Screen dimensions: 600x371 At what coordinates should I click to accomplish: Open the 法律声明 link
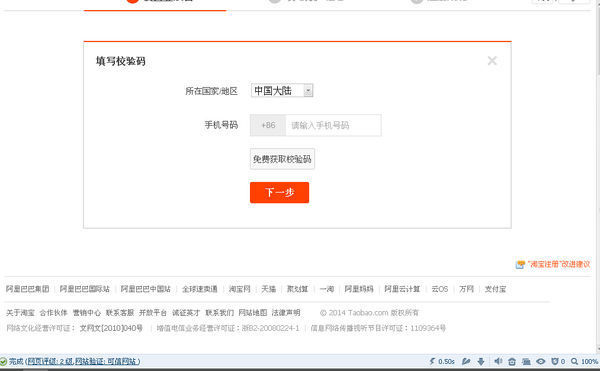point(286,313)
